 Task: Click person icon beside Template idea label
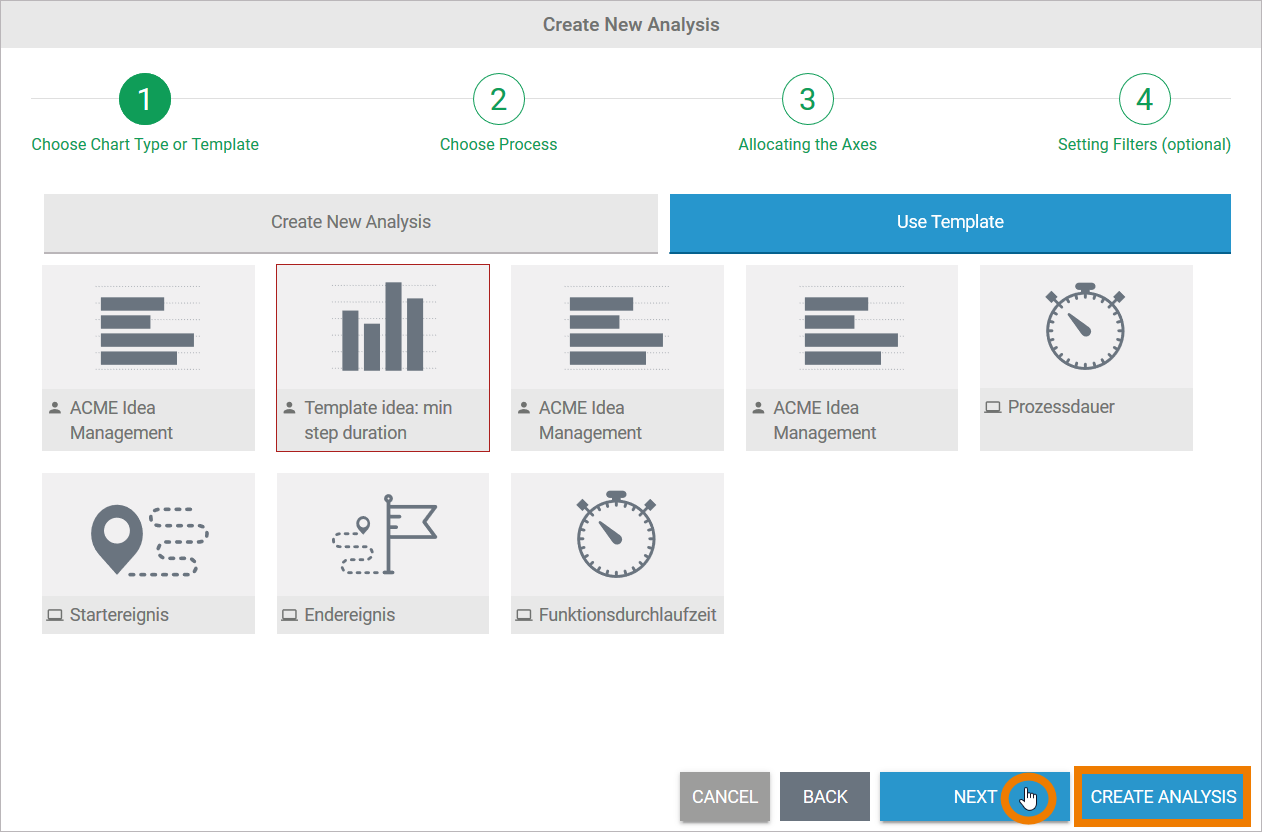(290, 408)
